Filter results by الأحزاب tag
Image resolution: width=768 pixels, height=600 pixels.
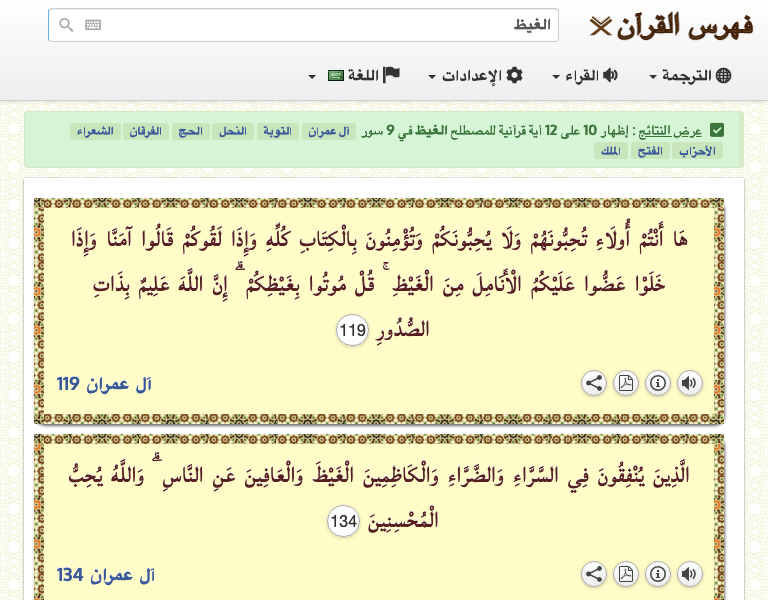pos(697,151)
